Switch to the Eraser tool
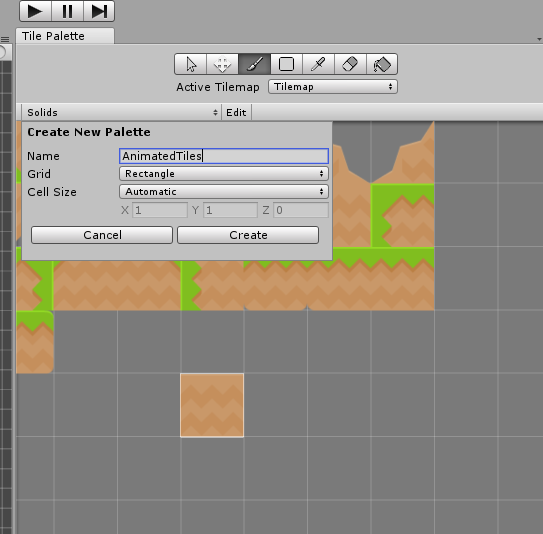This screenshot has height=534, width=543. [350, 64]
